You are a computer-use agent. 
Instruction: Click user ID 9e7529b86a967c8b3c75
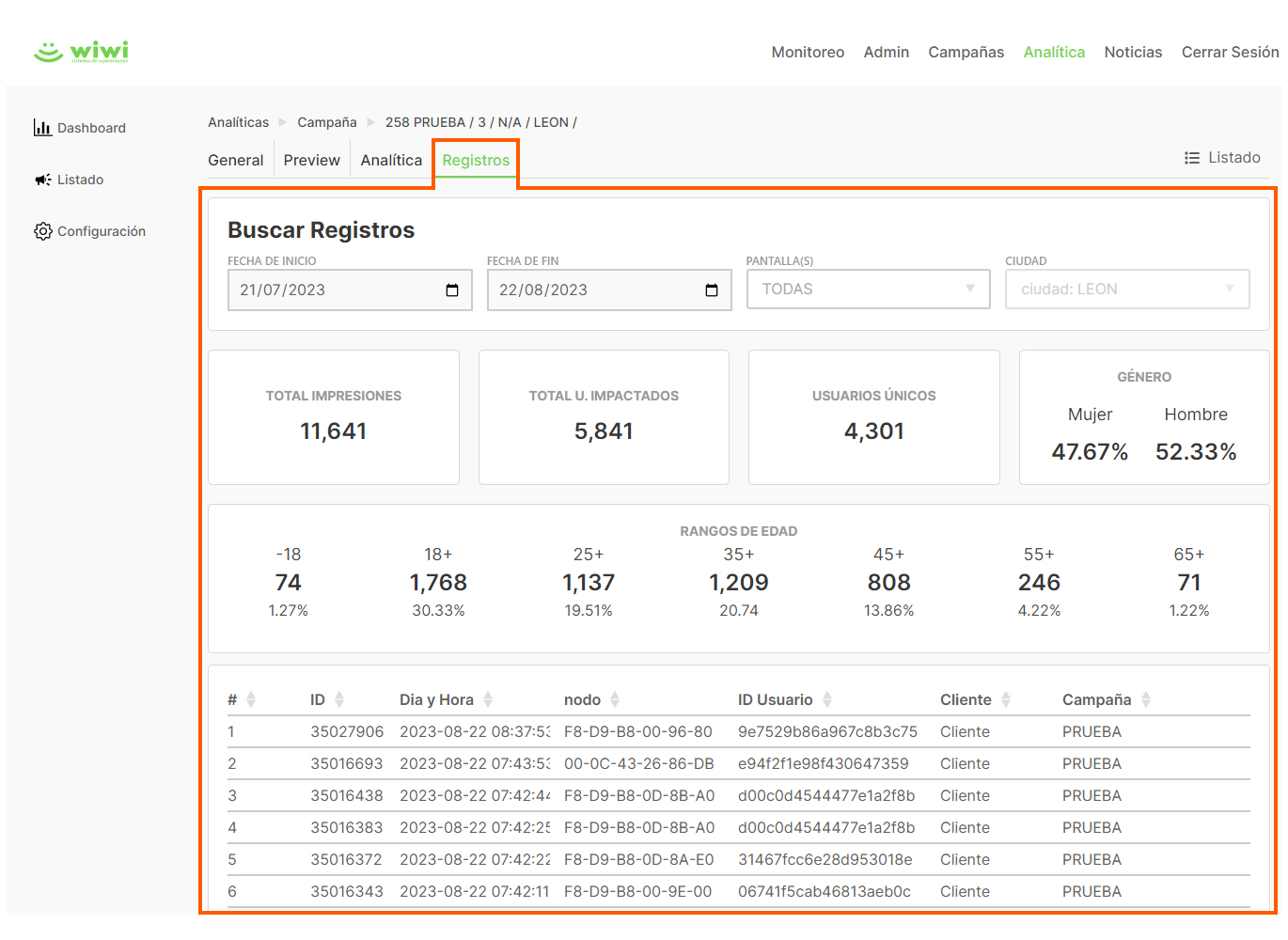point(827,731)
